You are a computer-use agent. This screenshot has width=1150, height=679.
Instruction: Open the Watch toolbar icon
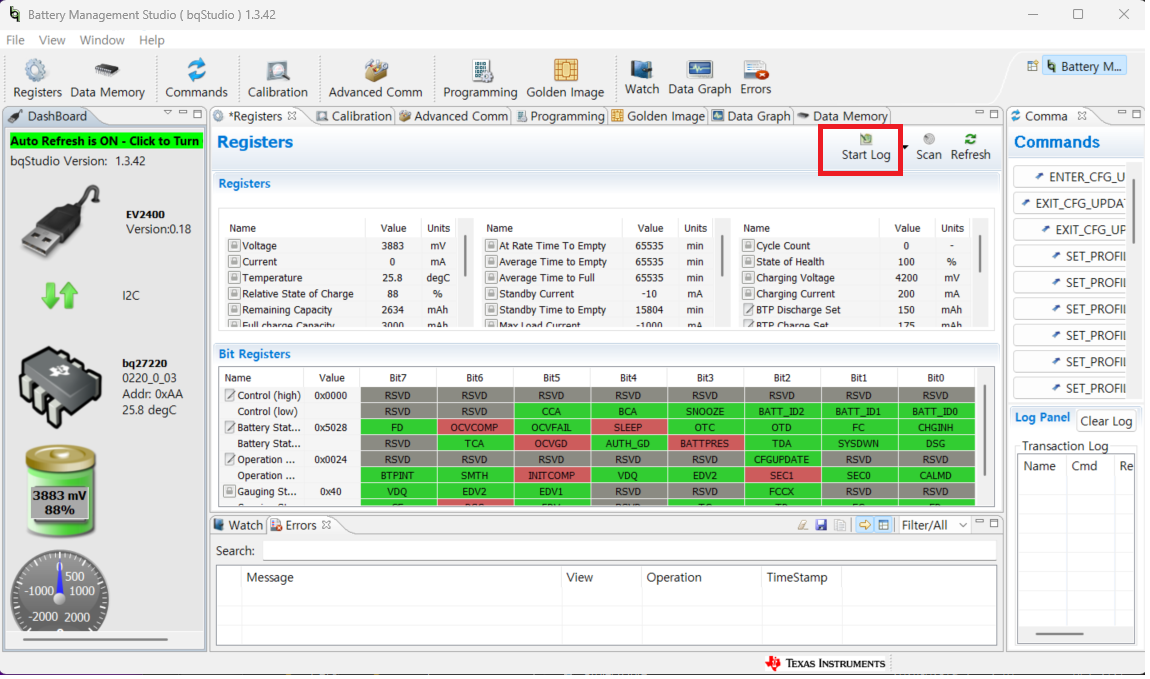pos(642,77)
